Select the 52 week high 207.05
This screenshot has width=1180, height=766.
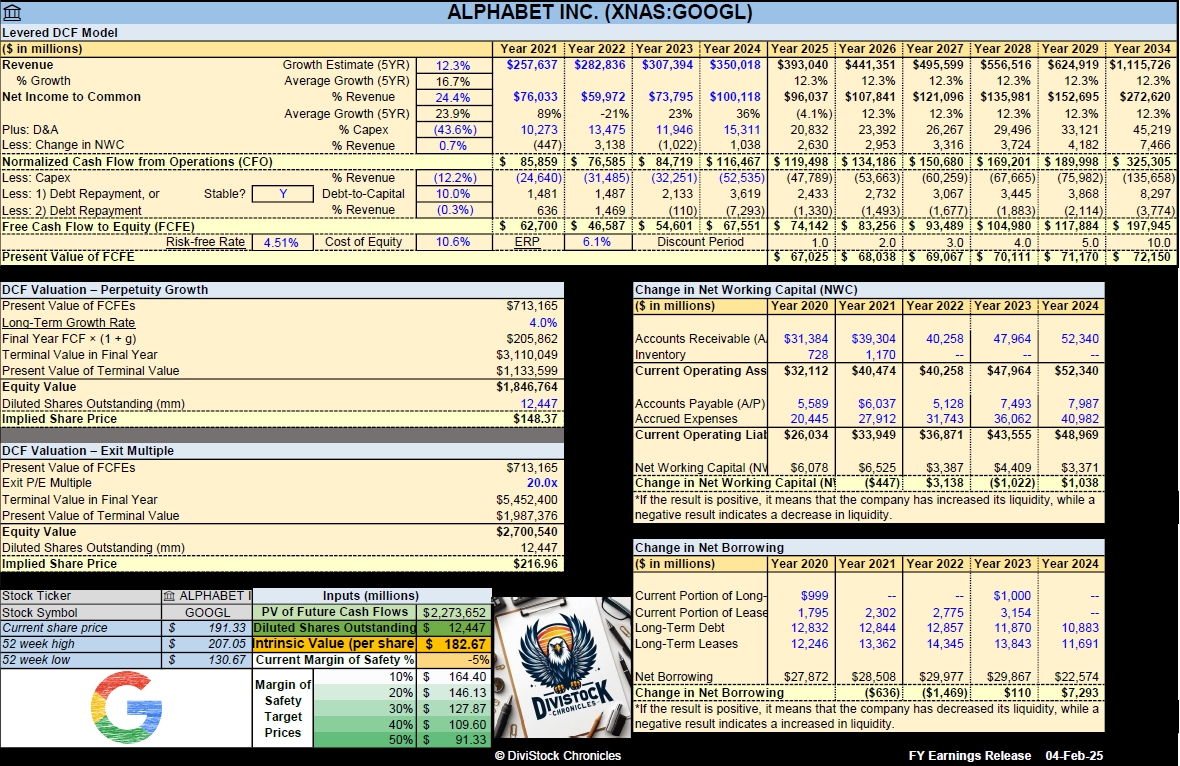(207, 644)
